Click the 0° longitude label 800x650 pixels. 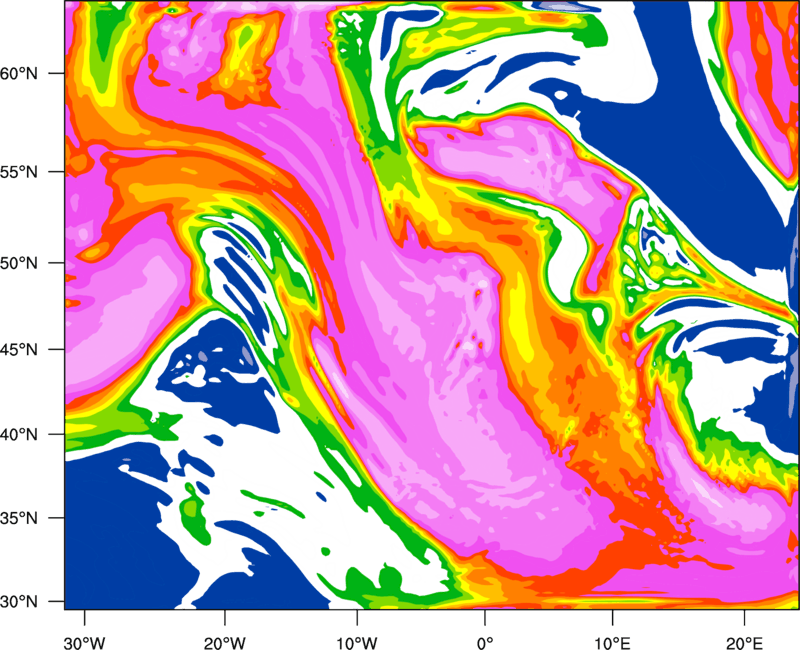485,643
